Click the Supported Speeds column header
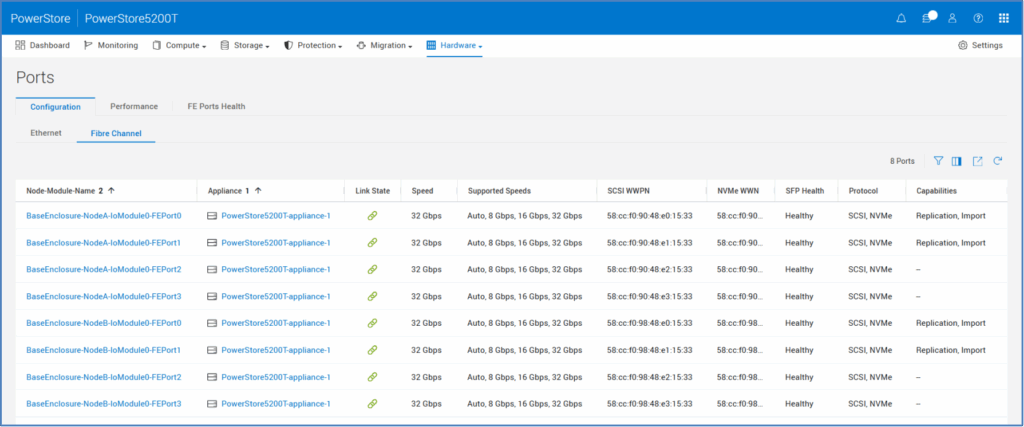Screen dimensions: 1024x427 (499, 191)
